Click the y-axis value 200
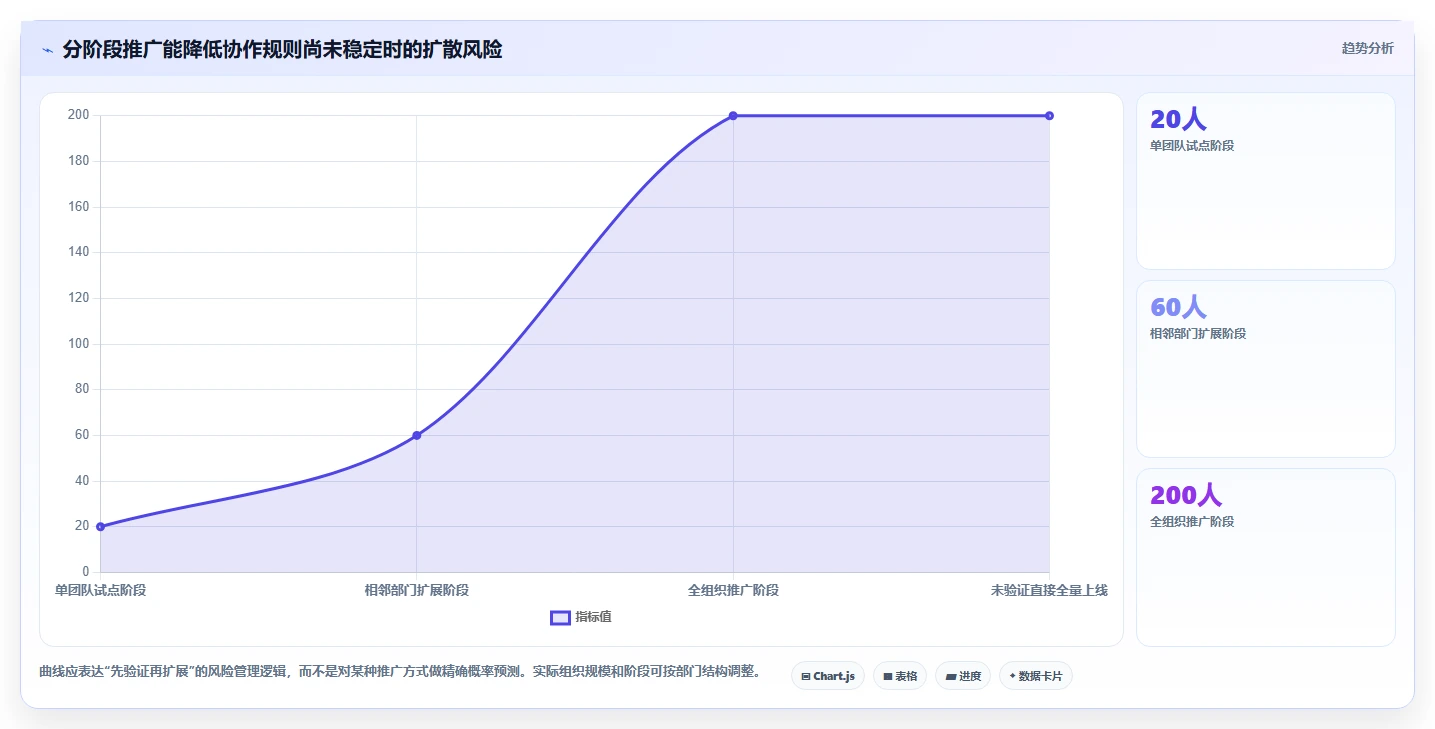The height and width of the screenshot is (729, 1435). tap(79, 115)
